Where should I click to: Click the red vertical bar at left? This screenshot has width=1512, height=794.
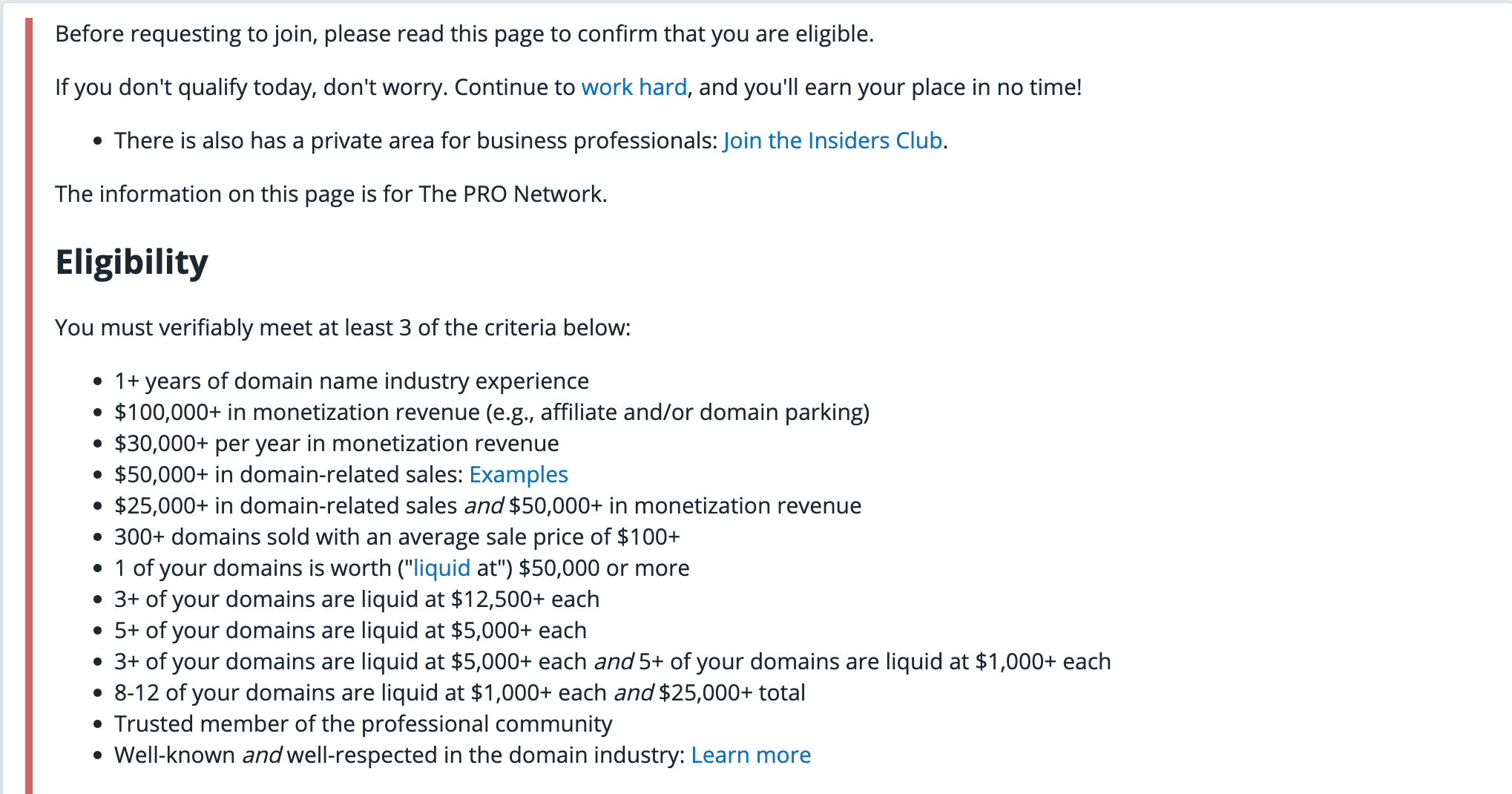(x=29, y=405)
